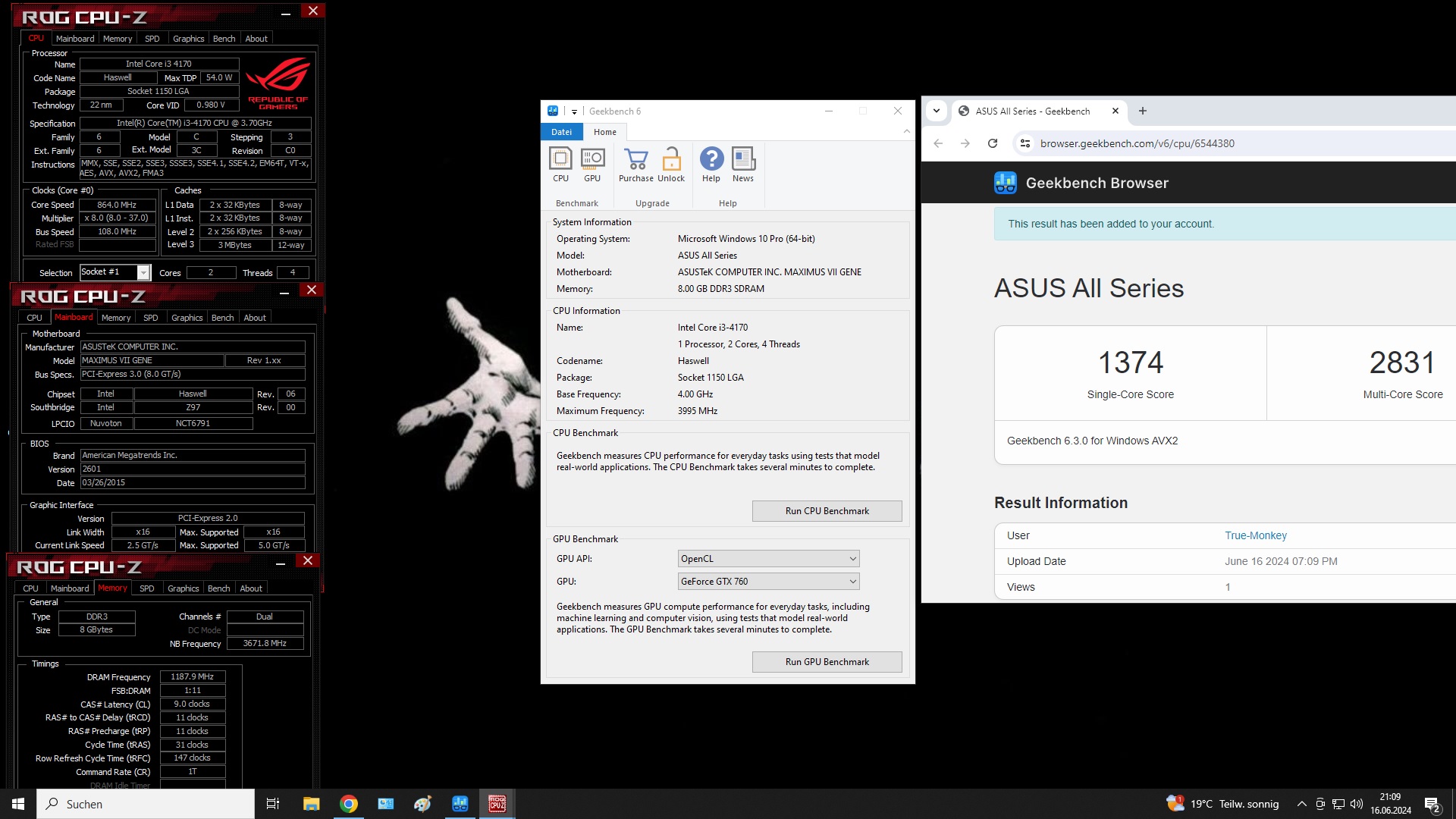Screen dimensions: 1456x819
Task: Open About tab in bottom CPU-Z window
Action: click(x=251, y=588)
